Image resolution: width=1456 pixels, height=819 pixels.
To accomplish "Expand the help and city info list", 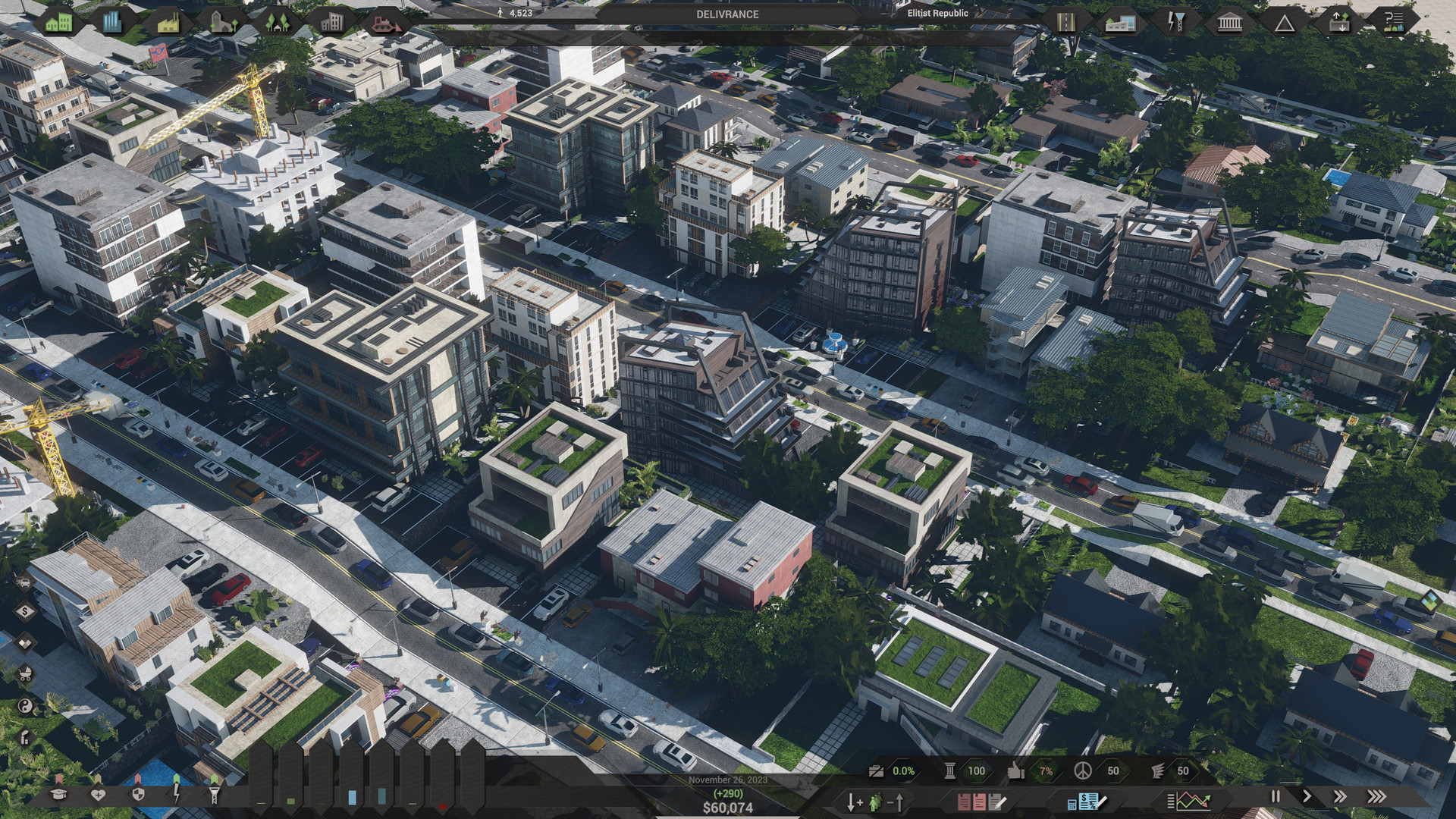I will tap(1394, 22).
